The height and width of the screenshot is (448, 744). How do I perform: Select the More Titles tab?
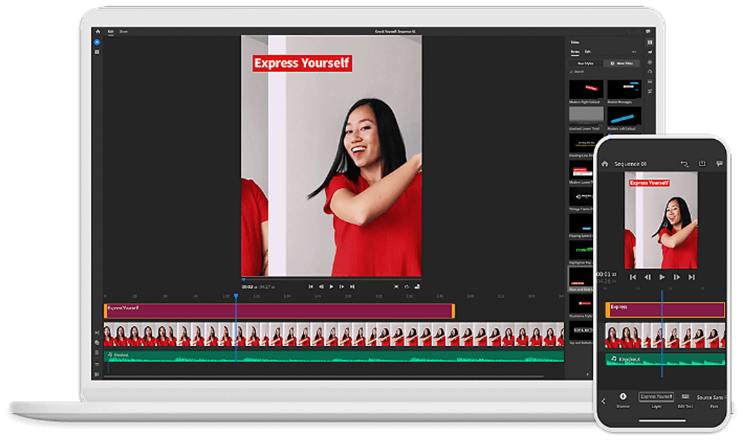coord(622,63)
